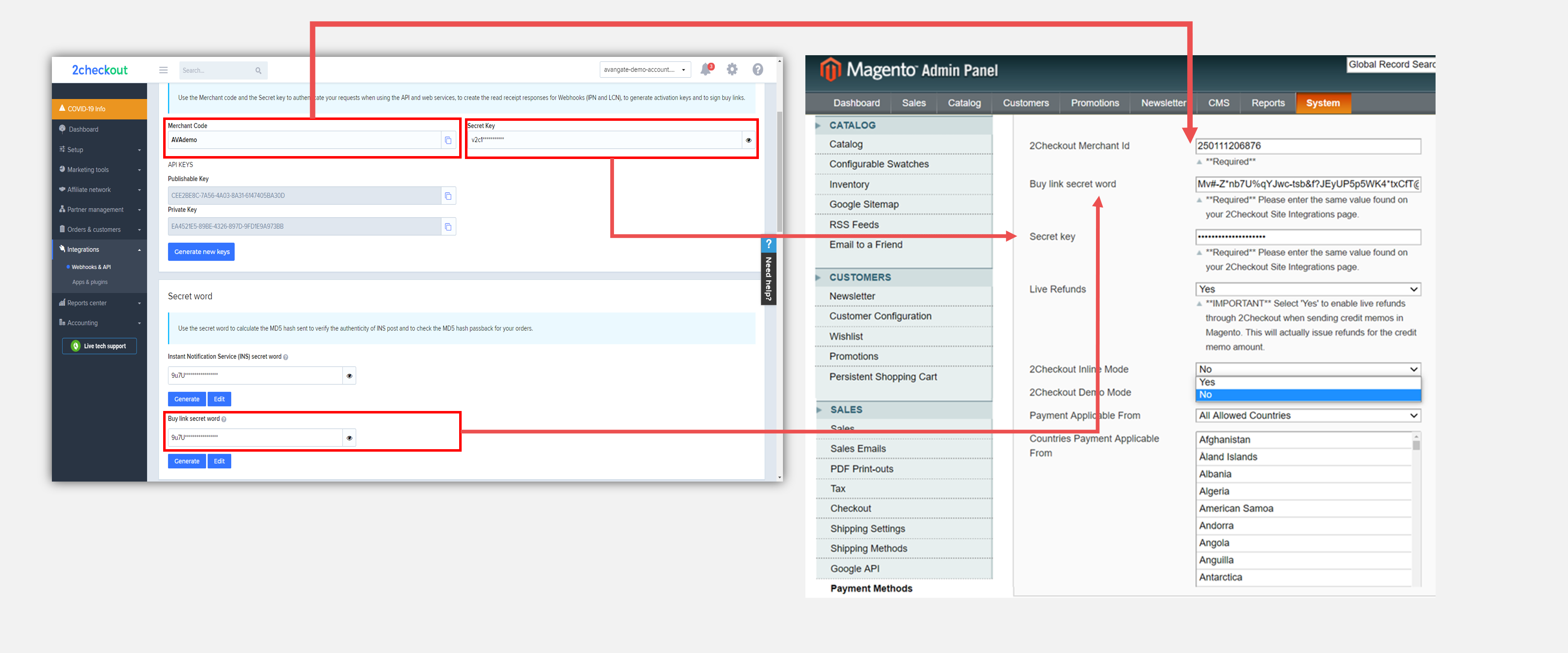Click the Need help question mark tab
The image size is (1568, 653).
[x=769, y=244]
